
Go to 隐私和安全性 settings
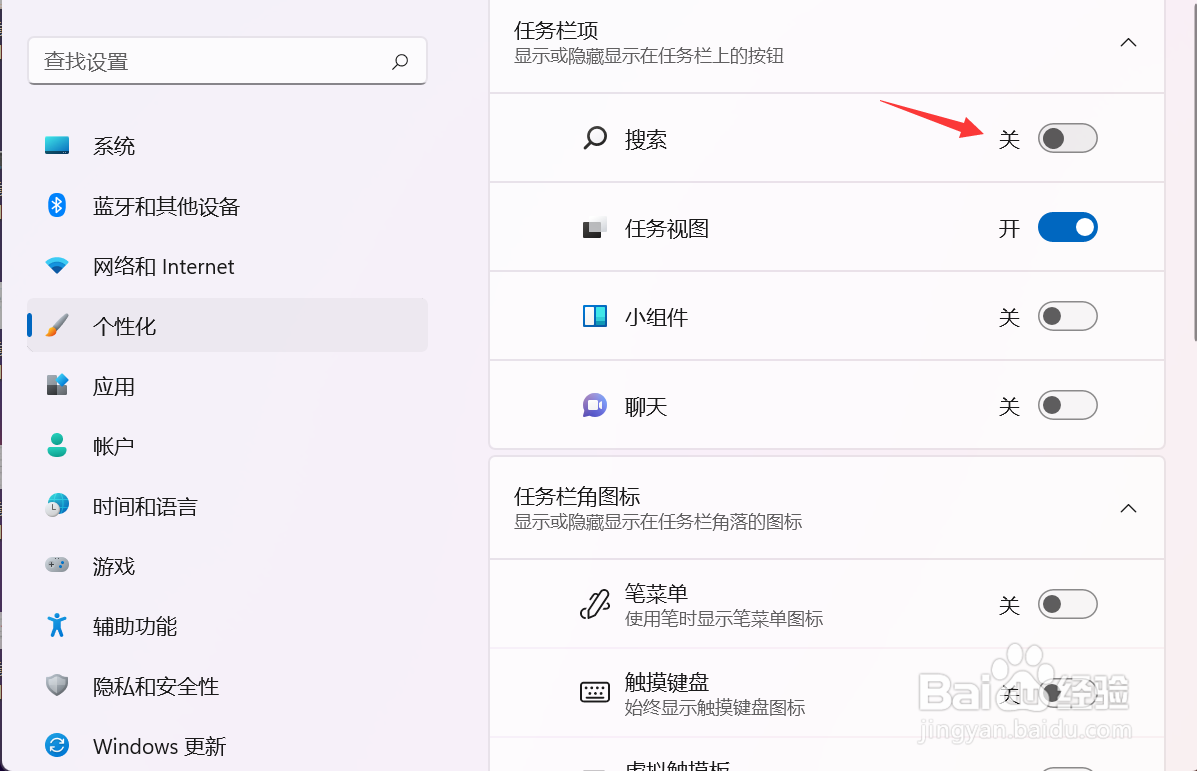coord(227,686)
